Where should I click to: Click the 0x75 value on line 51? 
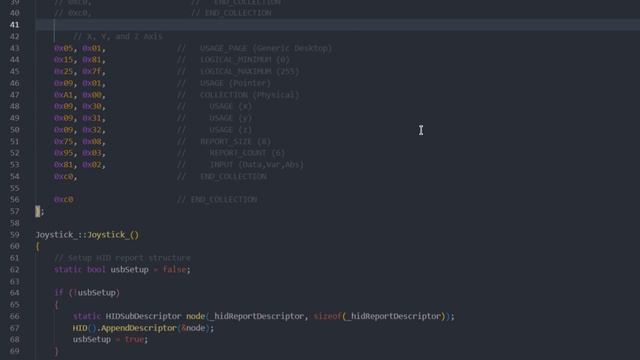pyautogui.click(x=63, y=142)
